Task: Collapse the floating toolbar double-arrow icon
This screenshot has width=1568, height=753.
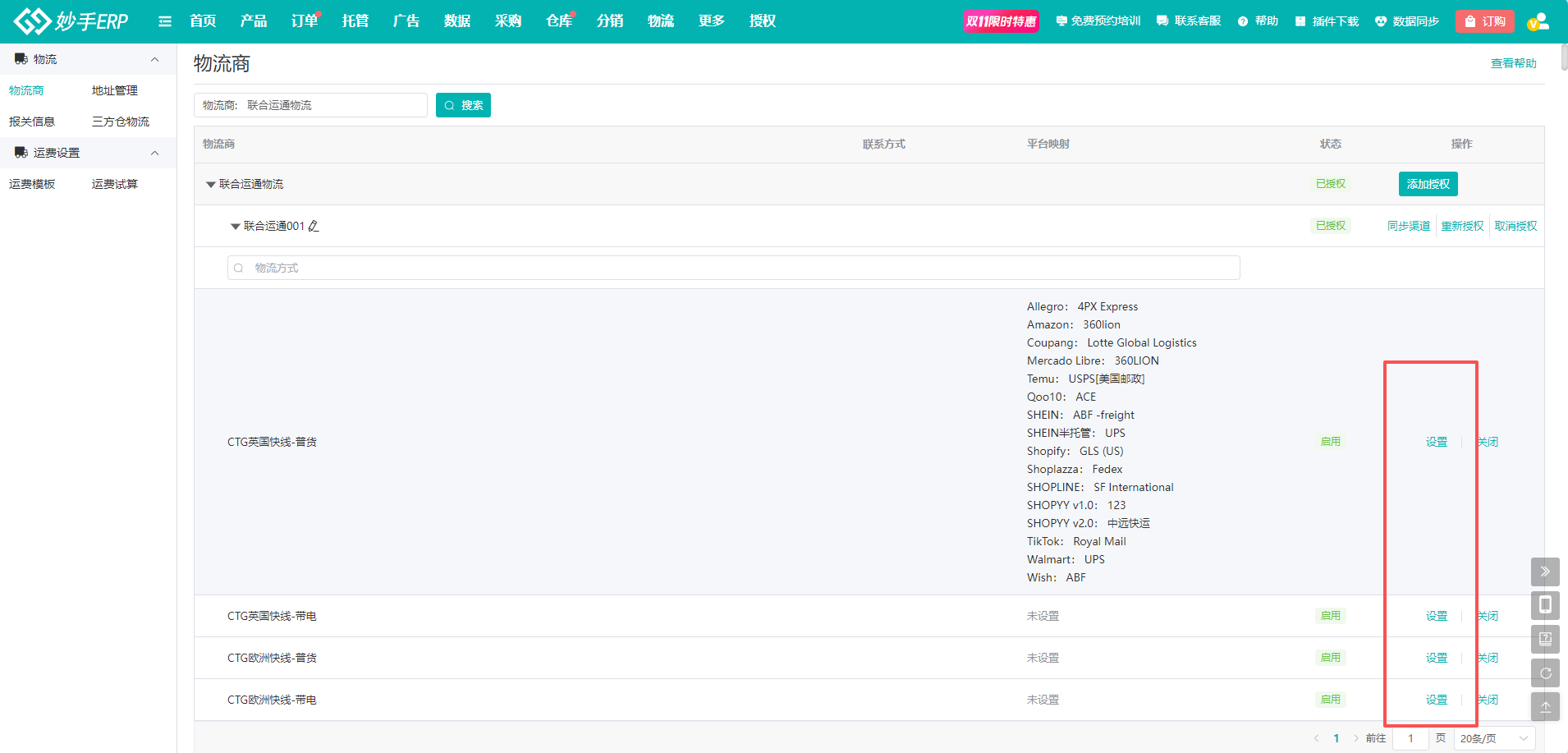Action: [1545, 572]
